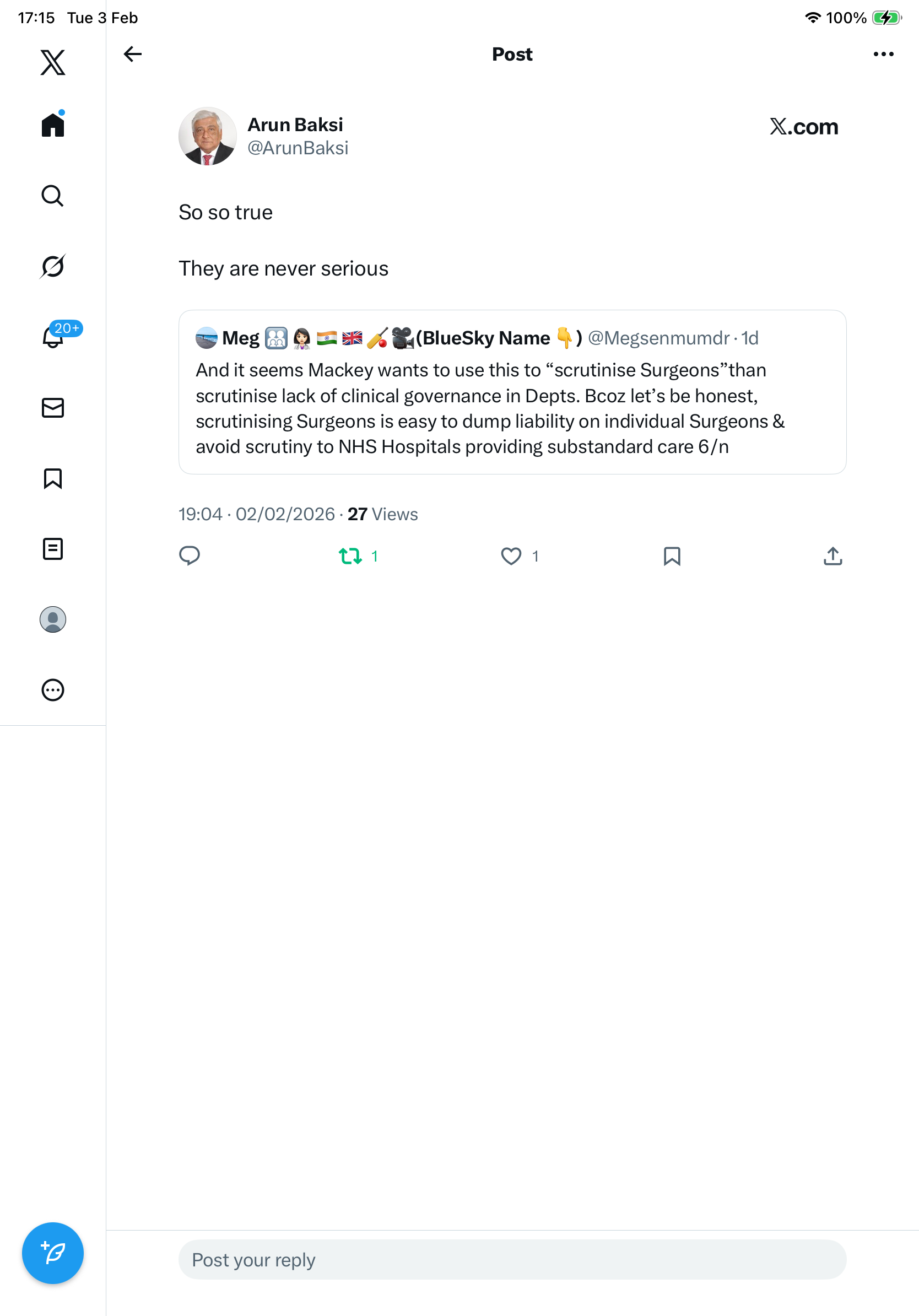Open the X logo home
The image size is (919, 1316).
53,62
